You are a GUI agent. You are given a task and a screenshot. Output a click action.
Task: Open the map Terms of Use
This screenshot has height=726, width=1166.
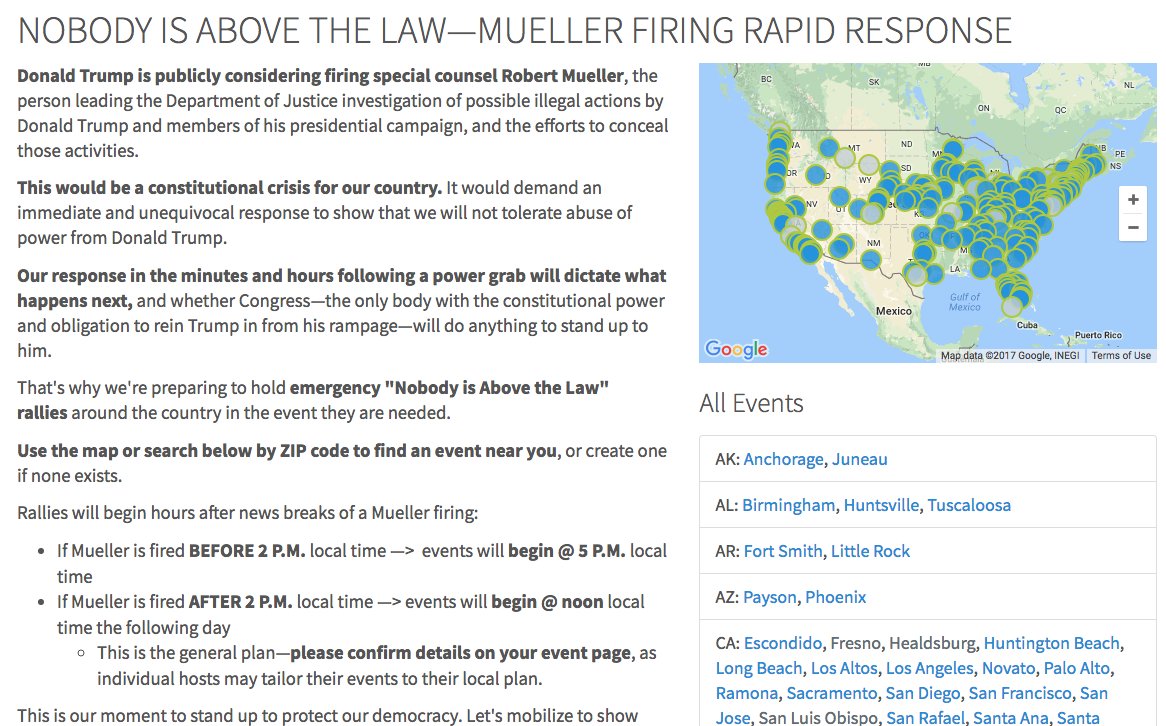(x=1121, y=356)
